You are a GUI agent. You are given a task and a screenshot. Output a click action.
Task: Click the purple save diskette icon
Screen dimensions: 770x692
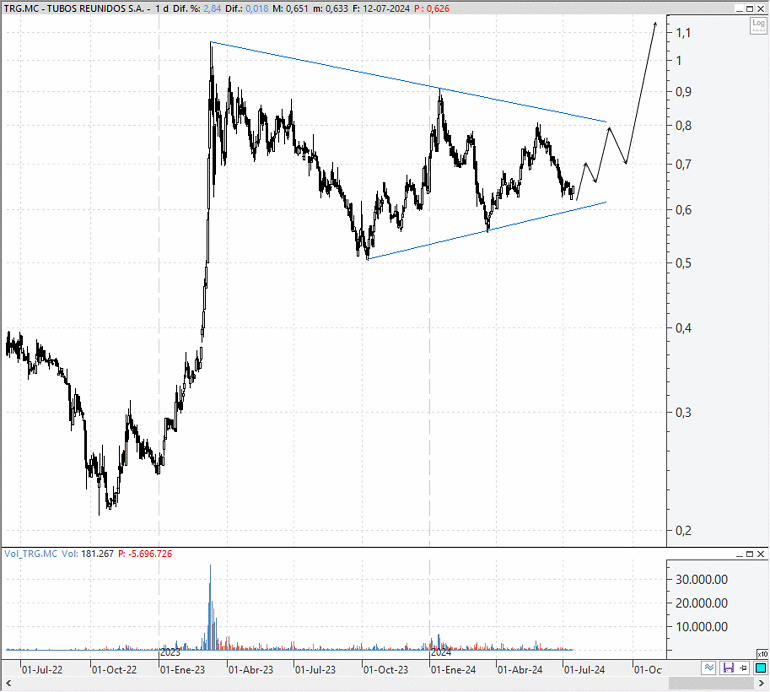click(x=728, y=668)
